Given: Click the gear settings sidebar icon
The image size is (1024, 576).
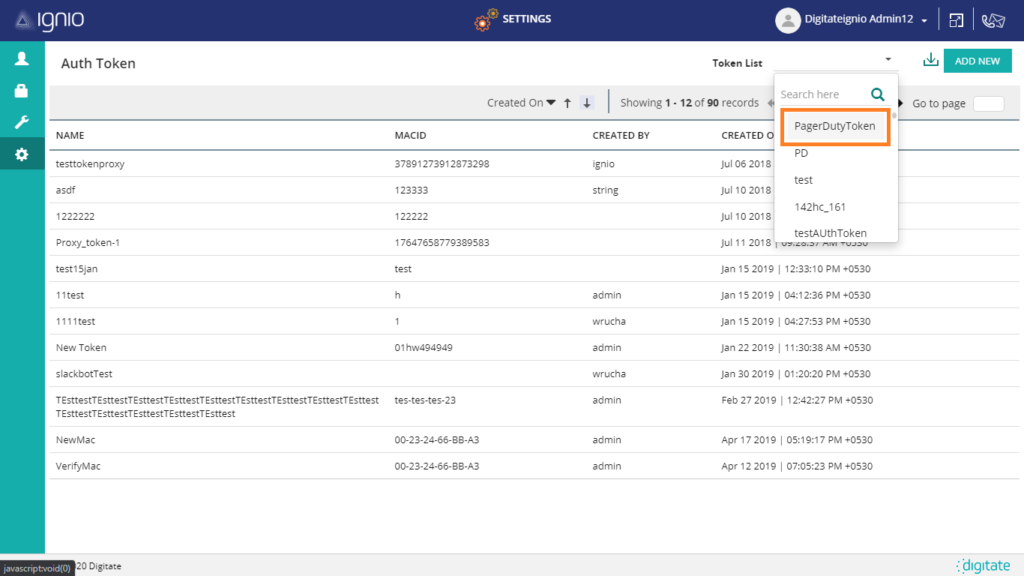Looking at the screenshot, I should (21, 155).
